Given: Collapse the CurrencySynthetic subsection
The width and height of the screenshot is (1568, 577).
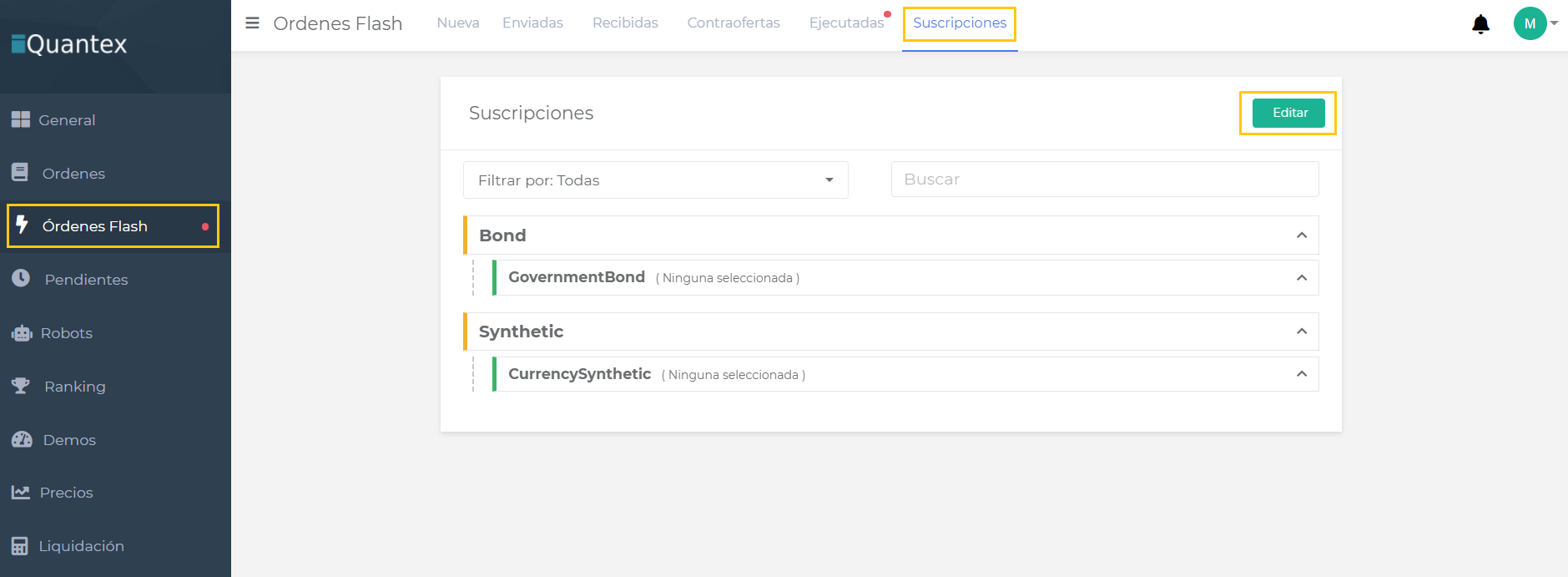Looking at the screenshot, I should (x=1301, y=374).
